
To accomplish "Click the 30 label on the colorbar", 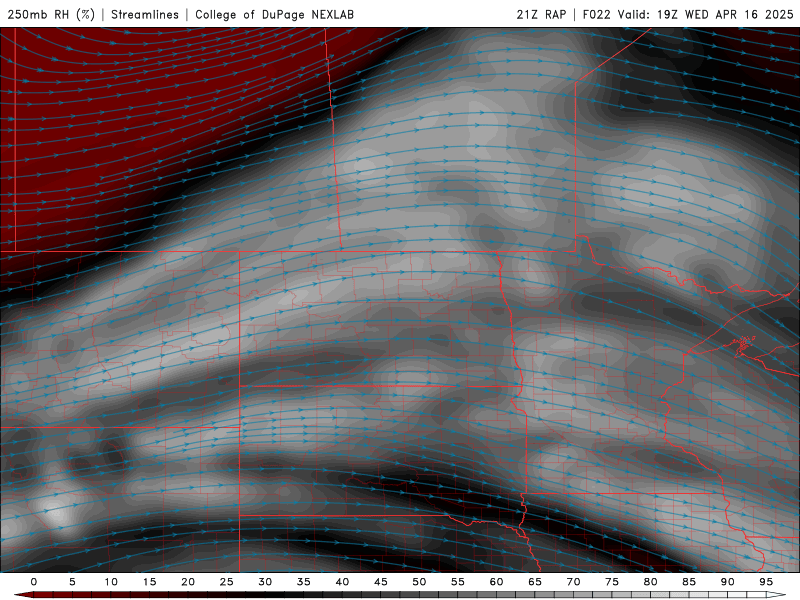I will [x=265, y=582].
